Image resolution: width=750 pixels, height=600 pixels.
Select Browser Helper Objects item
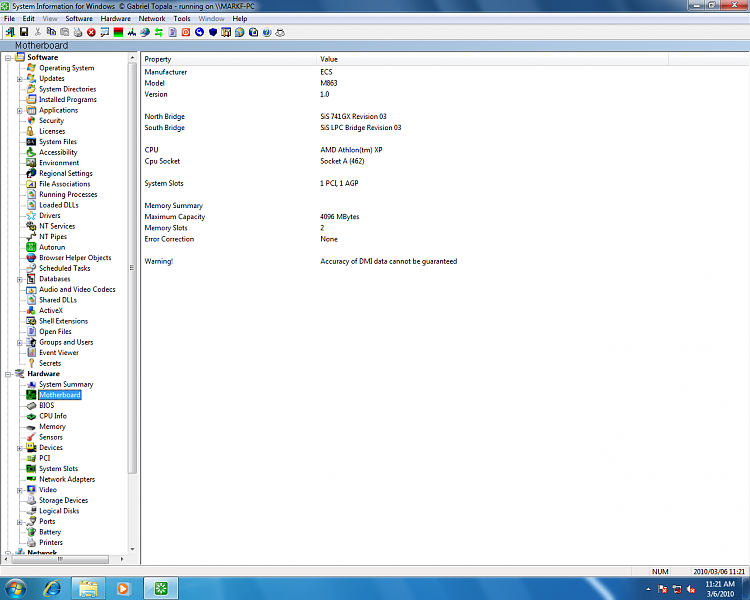[x=75, y=258]
